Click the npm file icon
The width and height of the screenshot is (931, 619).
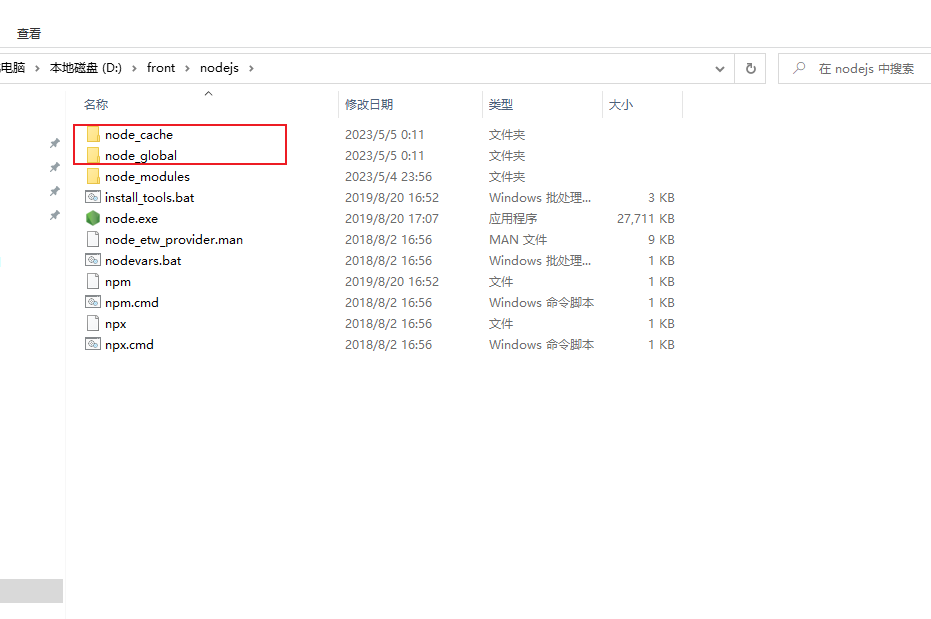[x=93, y=281]
